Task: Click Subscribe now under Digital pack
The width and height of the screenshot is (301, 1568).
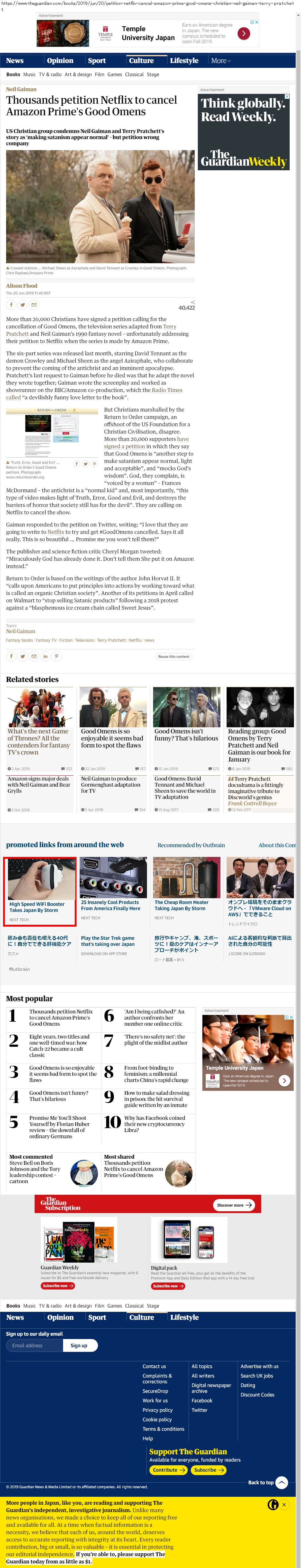Action: point(168,1286)
